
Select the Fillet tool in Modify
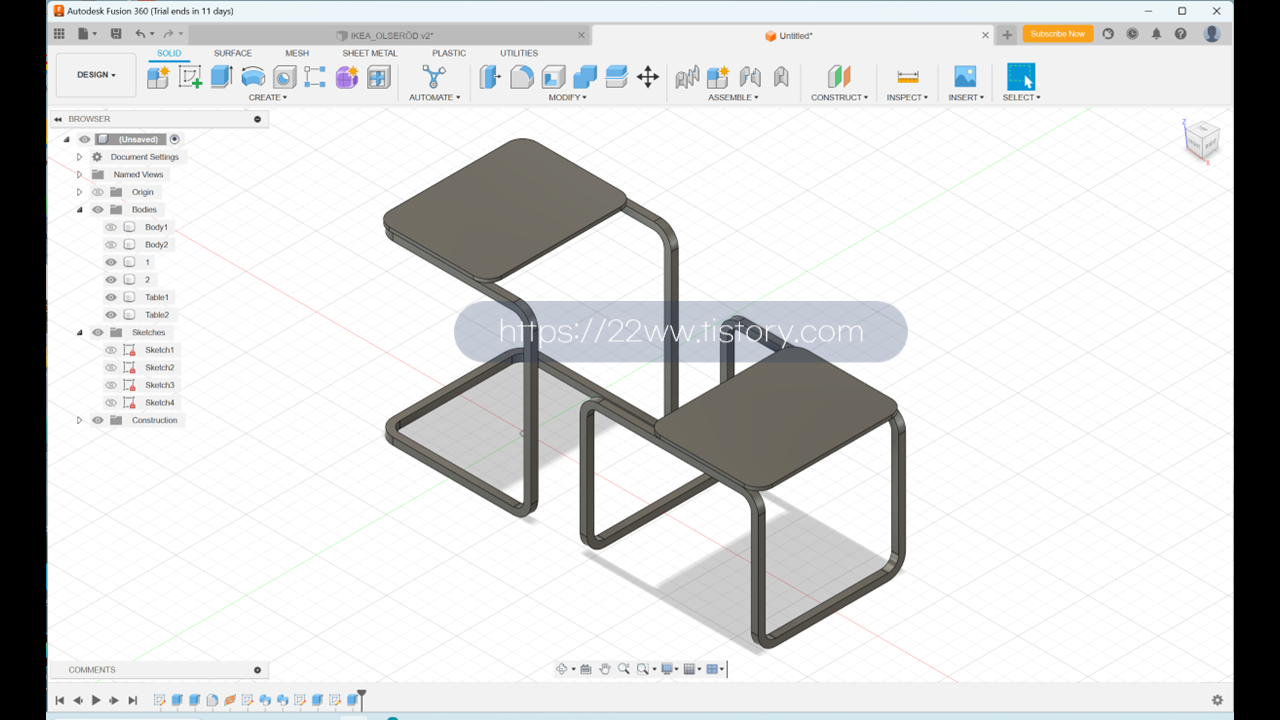tap(522, 77)
